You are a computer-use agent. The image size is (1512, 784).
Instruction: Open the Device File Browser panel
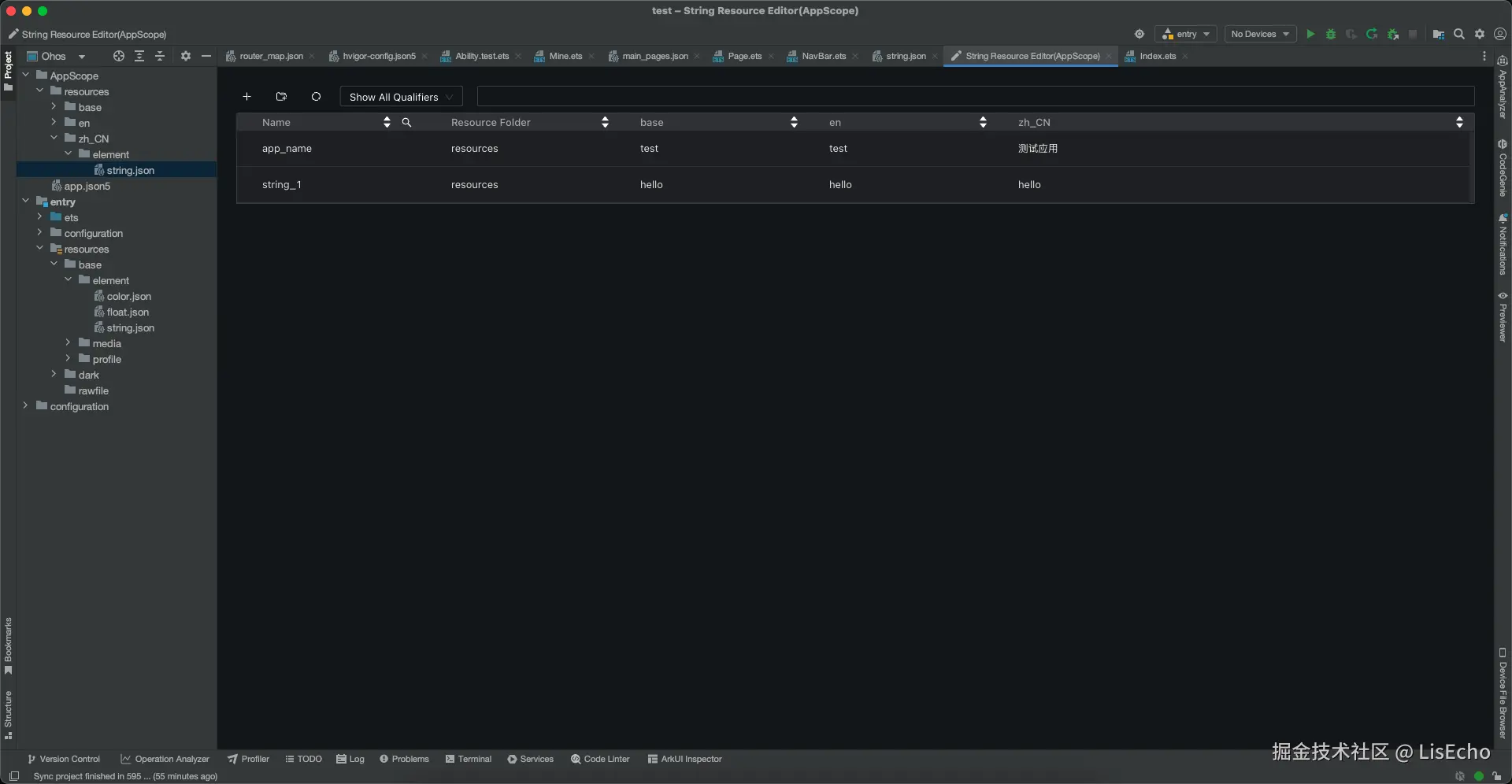pos(1503,693)
